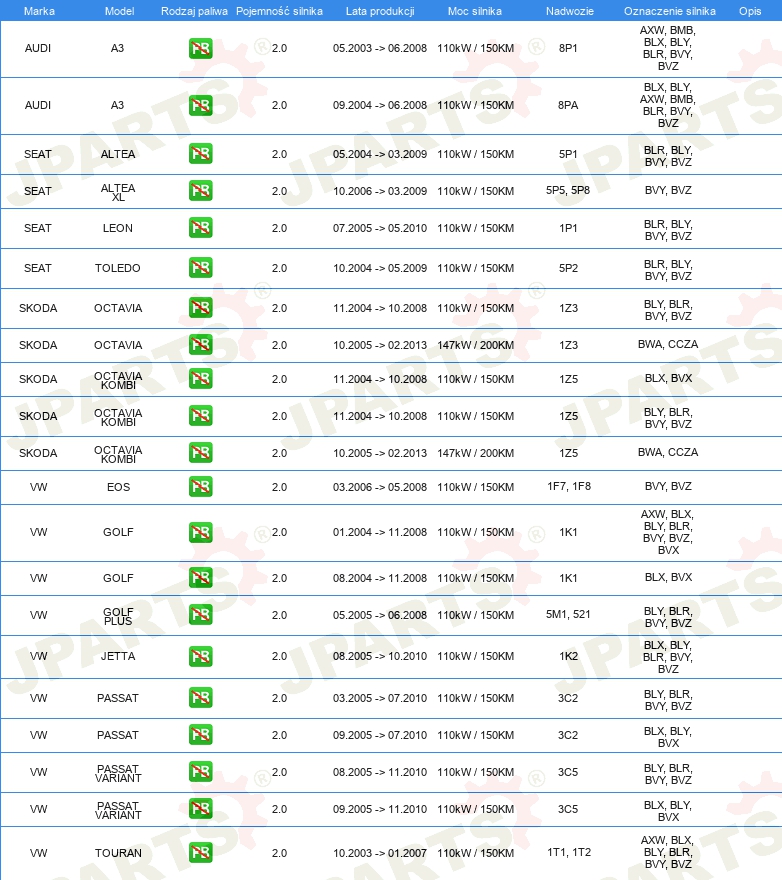Click the petrol icon in the AUDI A3 8P1 row
782x880 pixels.
pyautogui.click(x=200, y=48)
